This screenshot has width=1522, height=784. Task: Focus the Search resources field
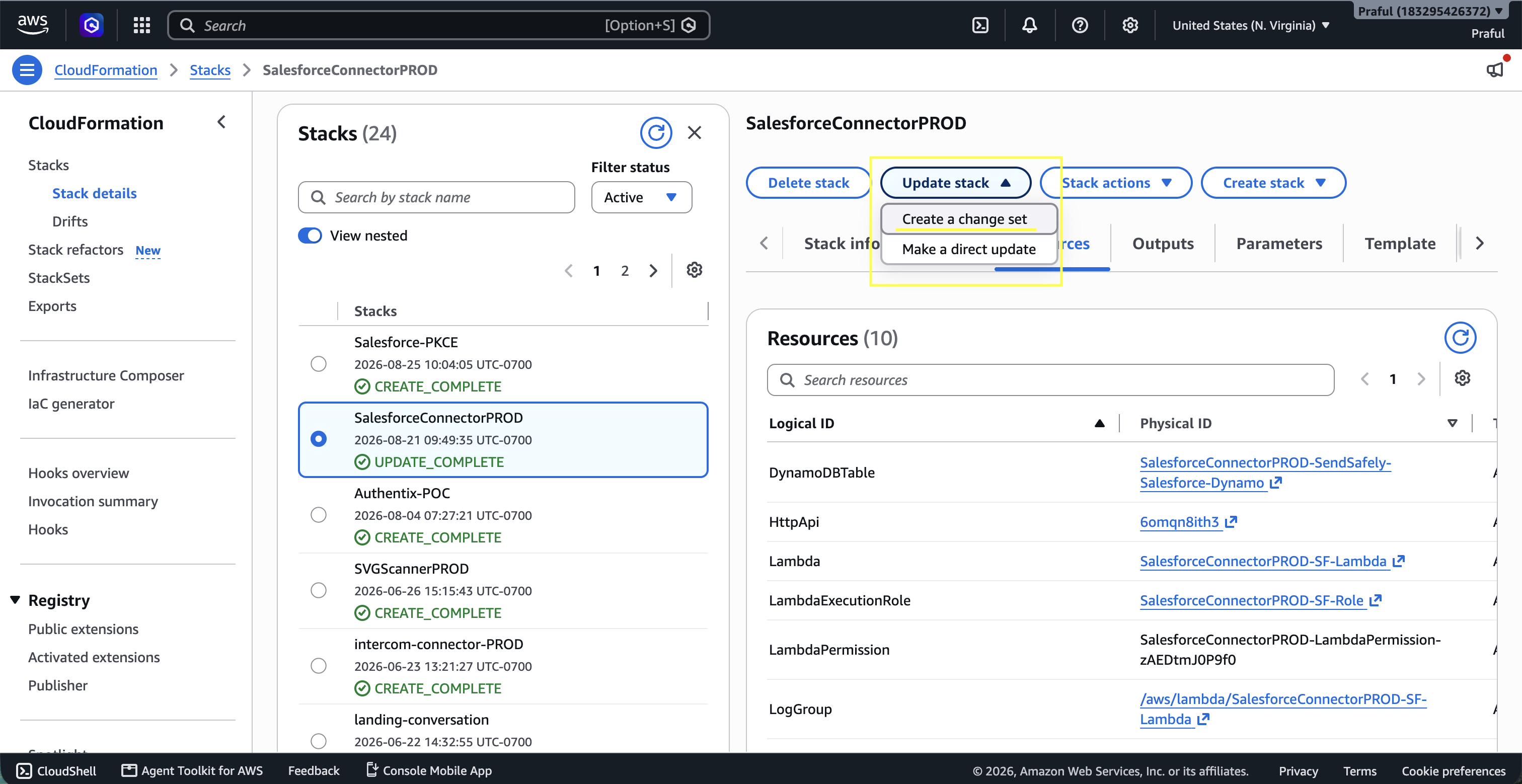point(1050,380)
